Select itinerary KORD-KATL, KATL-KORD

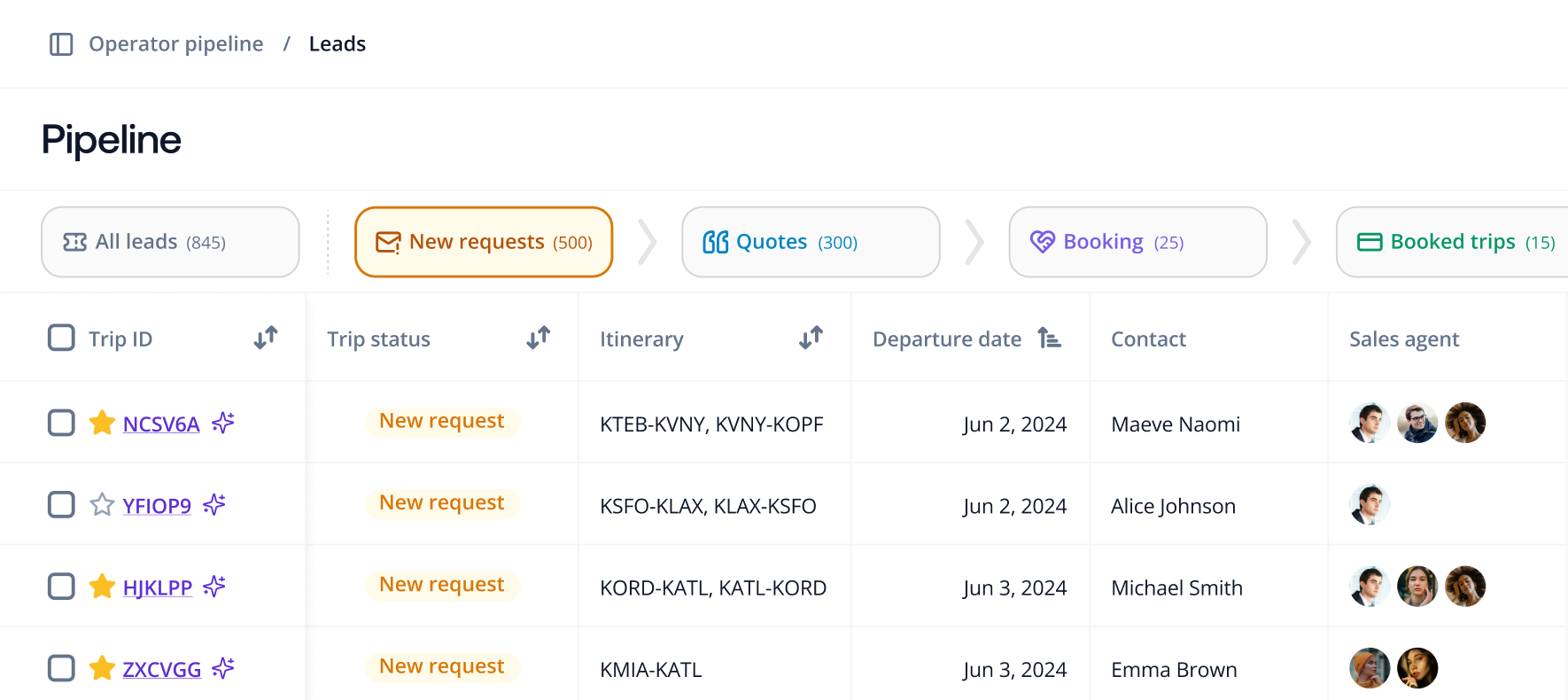pos(713,587)
